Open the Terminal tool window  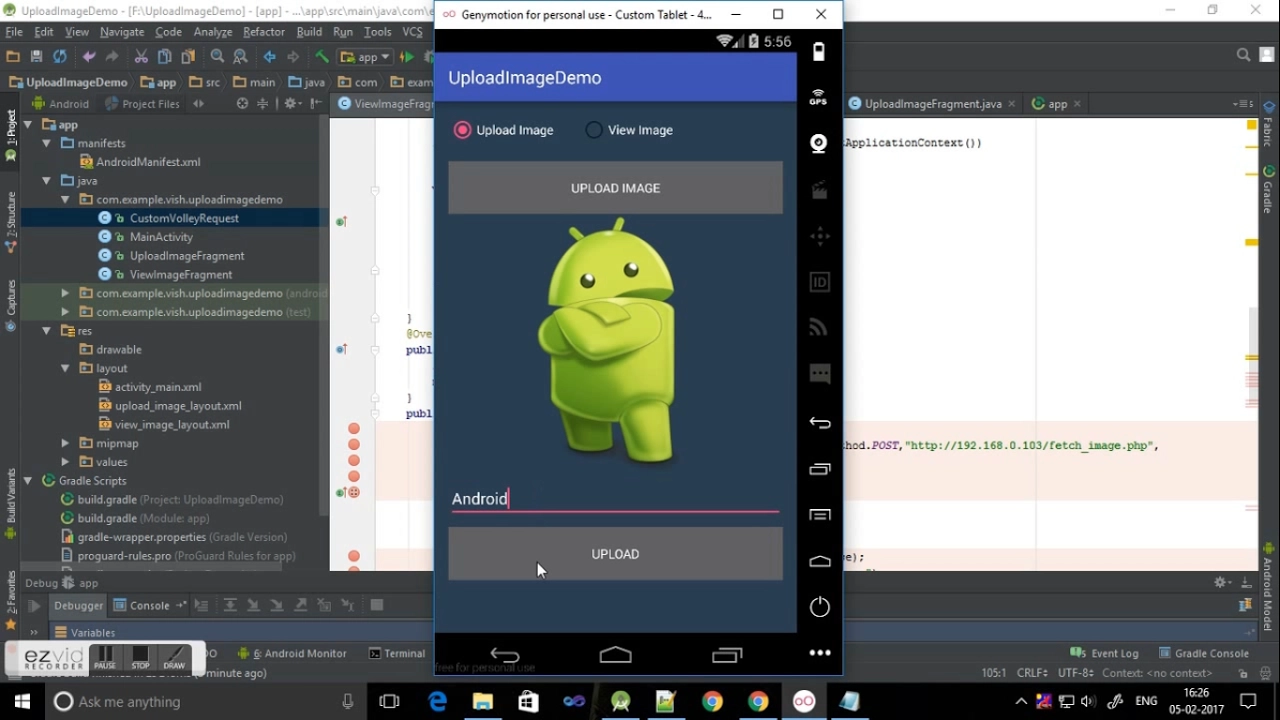click(397, 654)
